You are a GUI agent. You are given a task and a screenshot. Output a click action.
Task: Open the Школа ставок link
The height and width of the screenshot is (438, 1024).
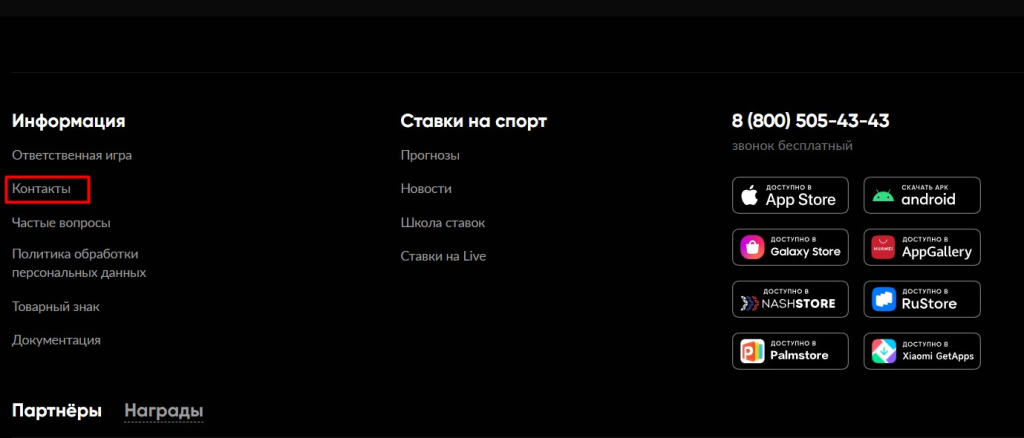click(443, 223)
